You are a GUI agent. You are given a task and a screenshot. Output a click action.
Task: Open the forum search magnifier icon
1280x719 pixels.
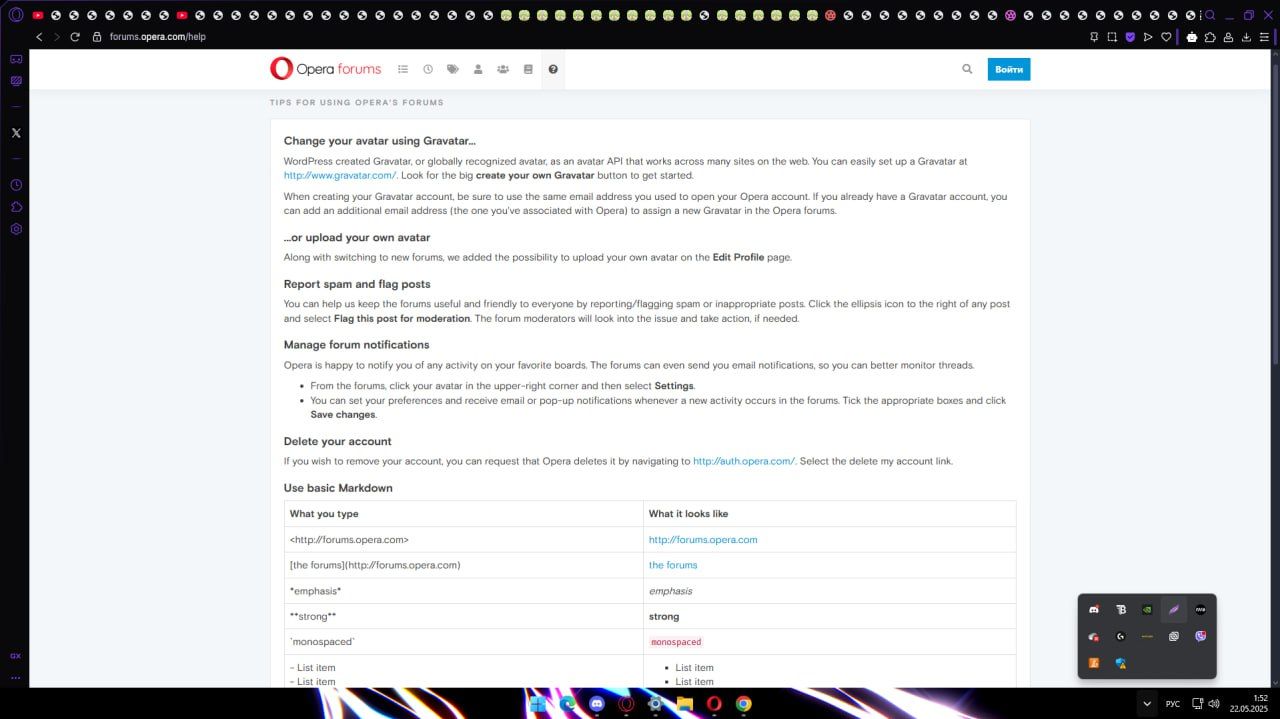point(967,69)
